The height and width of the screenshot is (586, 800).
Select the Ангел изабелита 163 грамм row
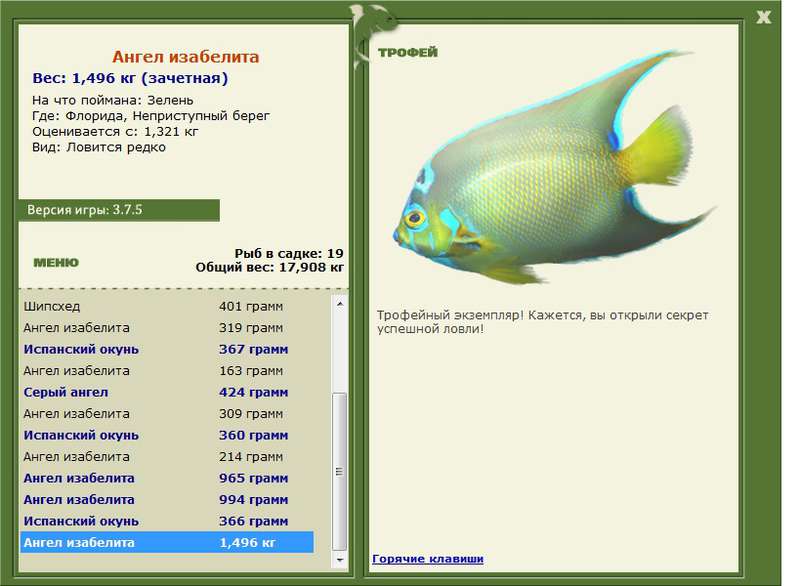point(167,371)
